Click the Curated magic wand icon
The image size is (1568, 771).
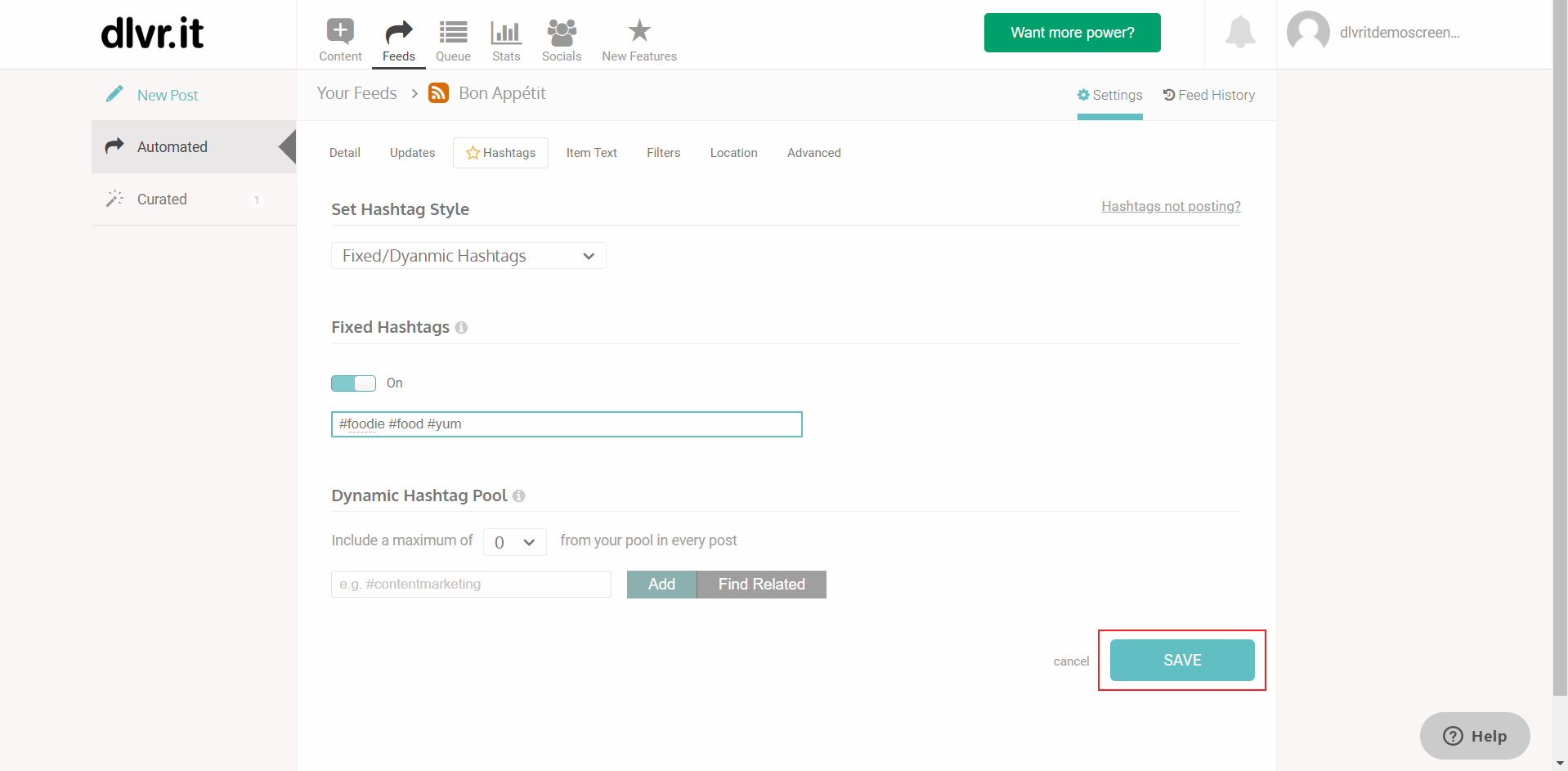coord(114,199)
